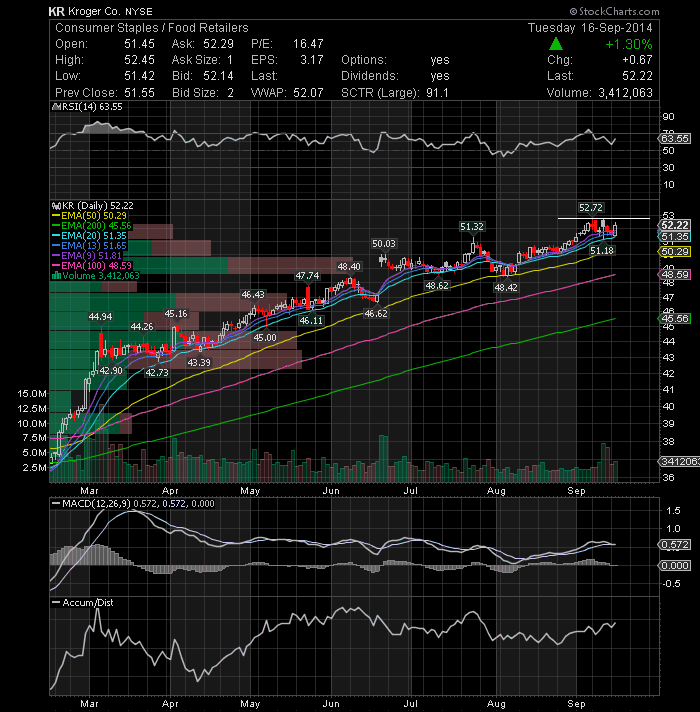The width and height of the screenshot is (700, 712).
Task: Click the Open value 51.45
Action: point(139,44)
